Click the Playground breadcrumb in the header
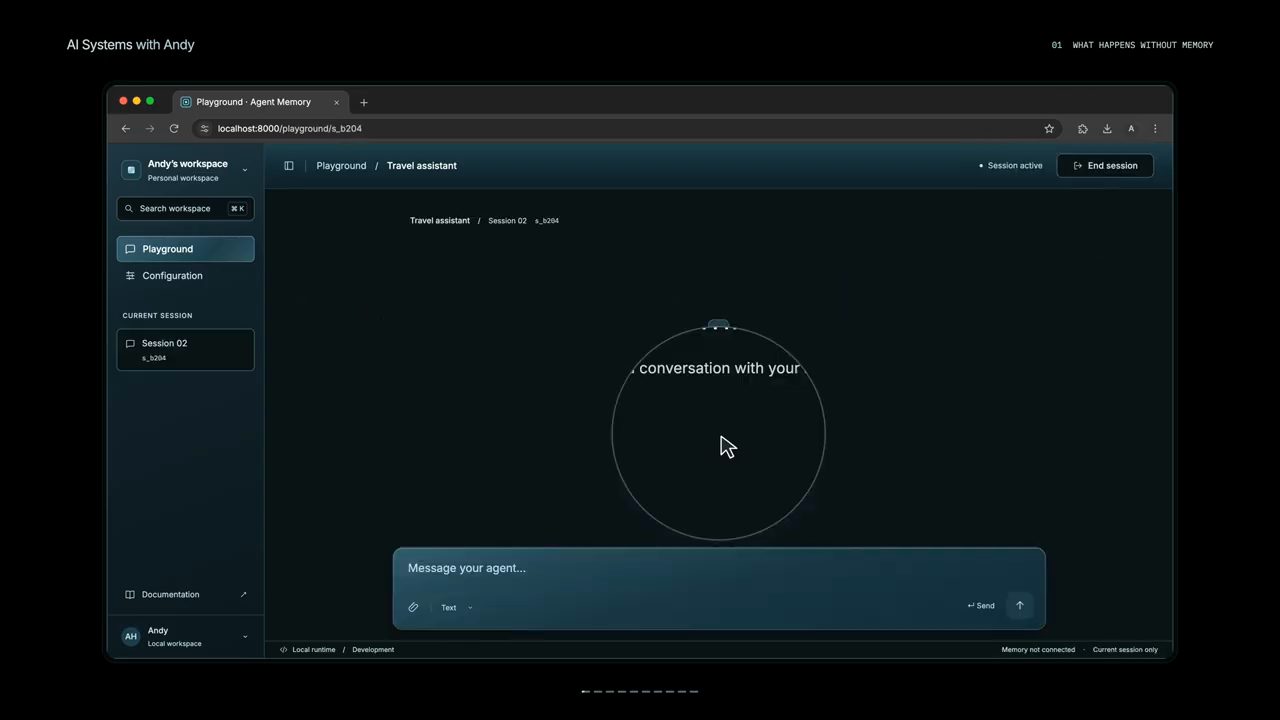Viewport: 1280px width, 720px height. 341,166
